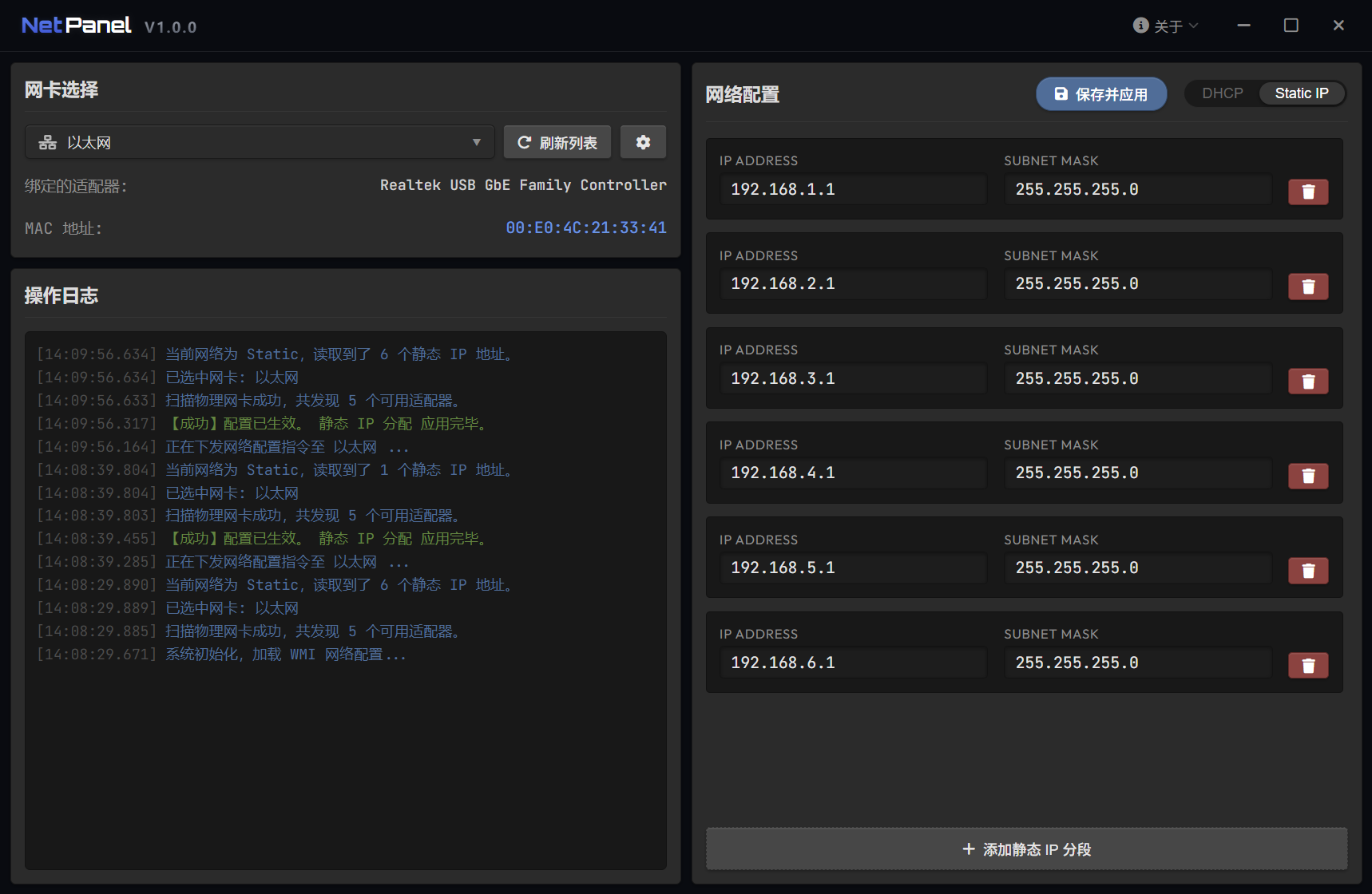Select log line at 14:09:56.317
The height and width of the screenshot is (894, 1372).
click(x=264, y=424)
